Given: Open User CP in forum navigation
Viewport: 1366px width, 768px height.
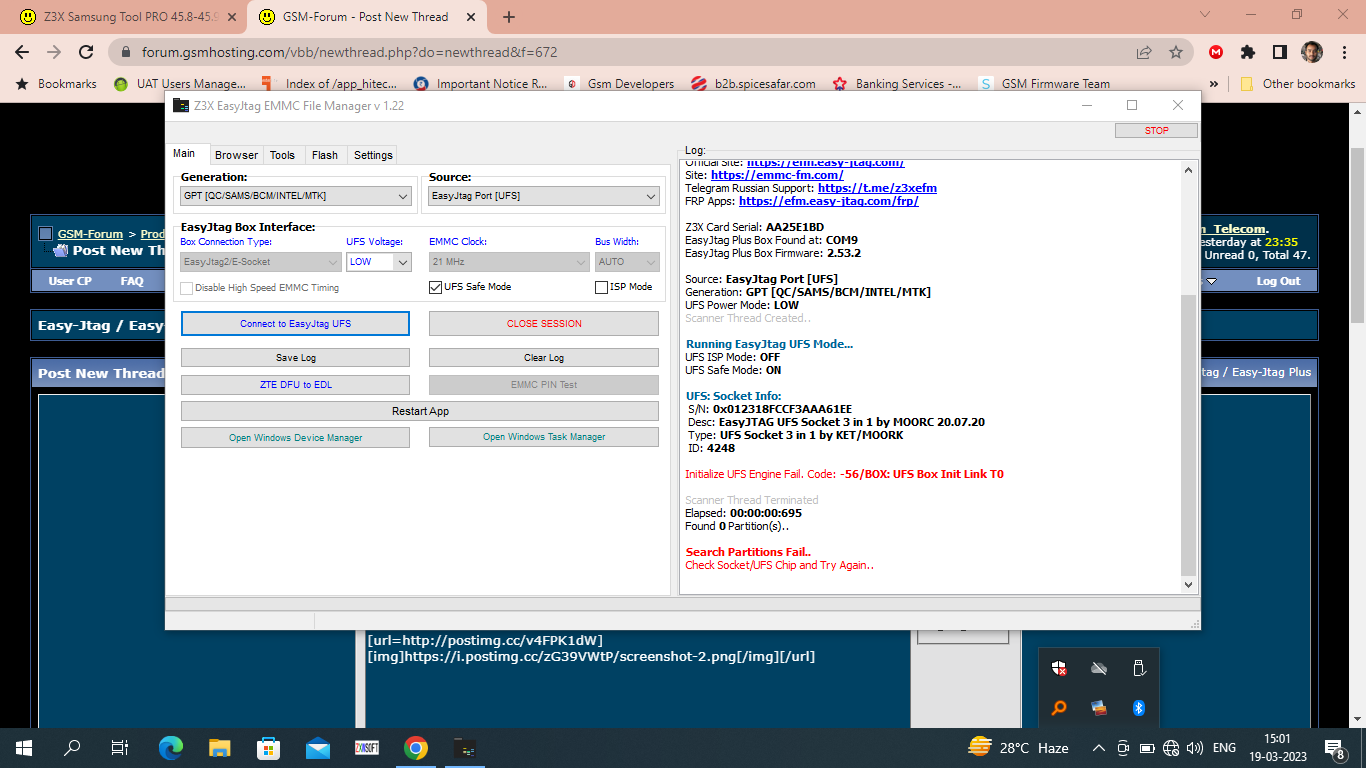Looking at the screenshot, I should pyautogui.click(x=70, y=281).
